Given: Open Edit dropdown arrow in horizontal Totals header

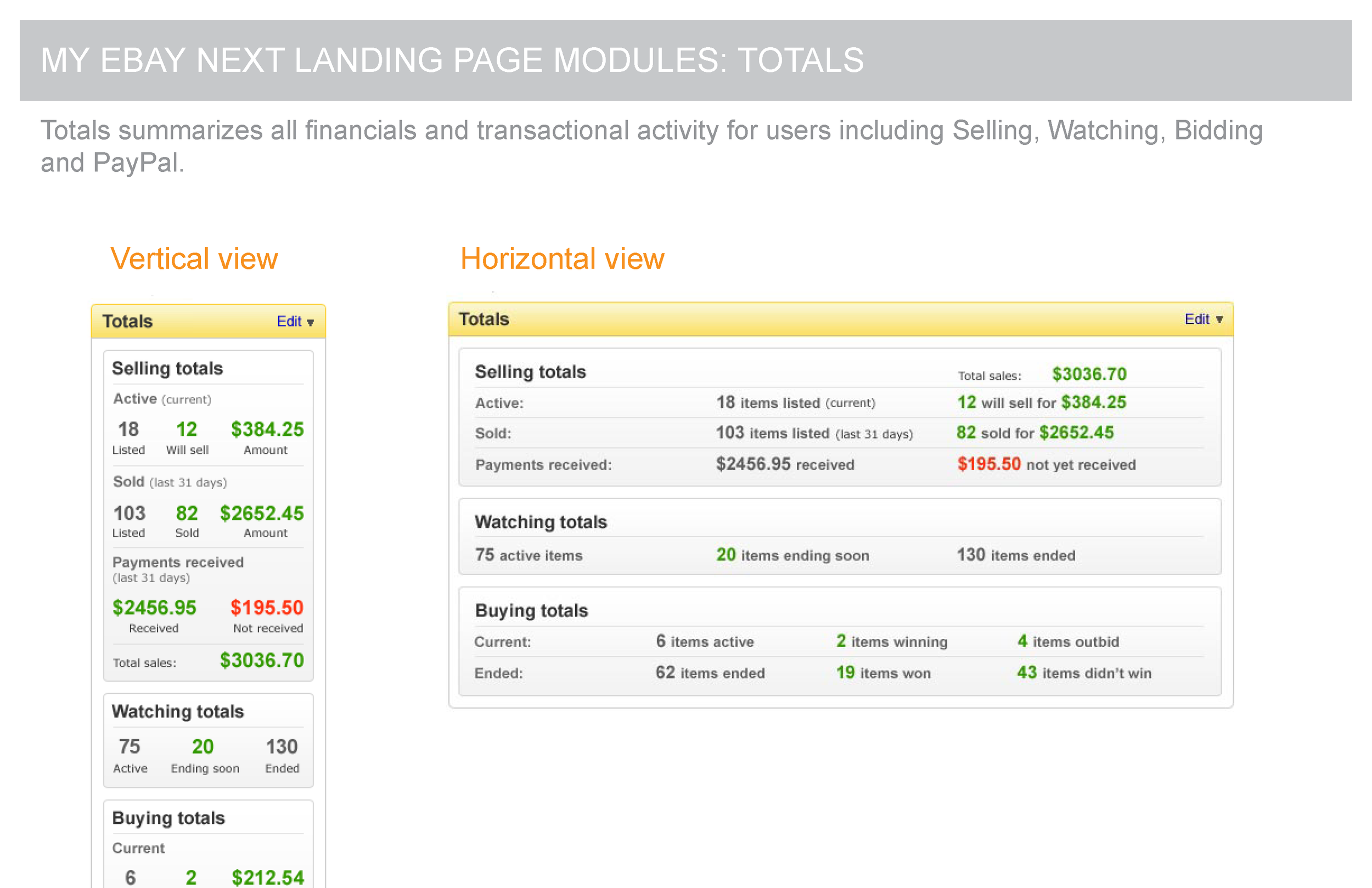Looking at the screenshot, I should [x=1219, y=319].
